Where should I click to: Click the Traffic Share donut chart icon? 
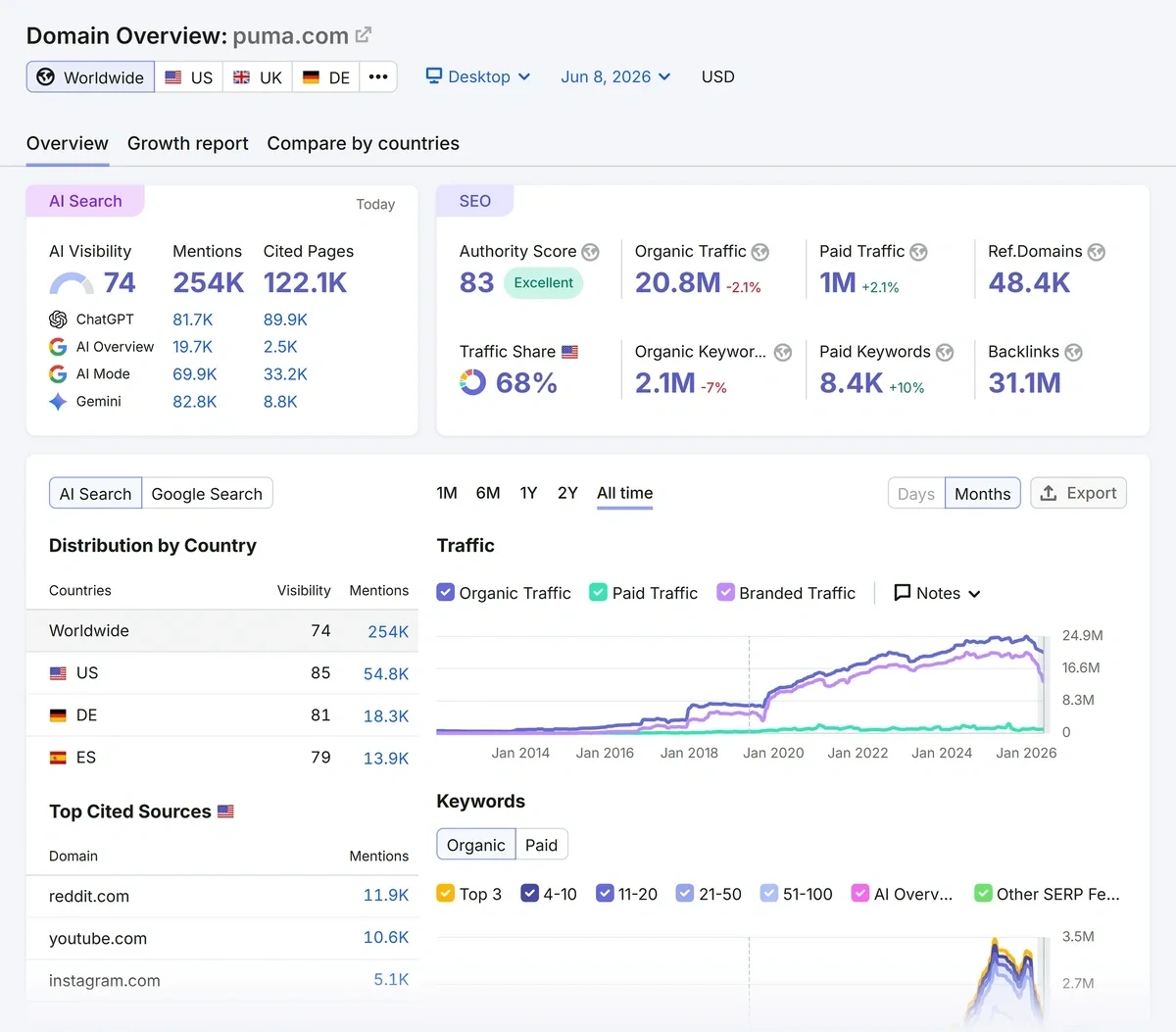click(472, 382)
